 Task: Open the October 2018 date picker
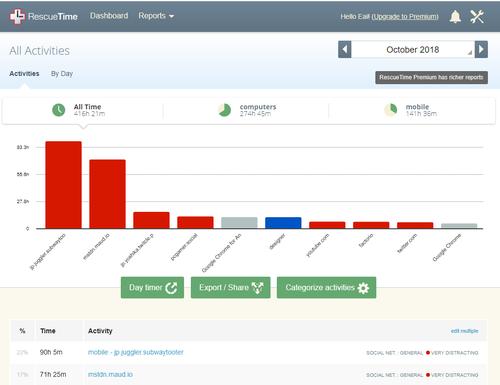point(413,49)
